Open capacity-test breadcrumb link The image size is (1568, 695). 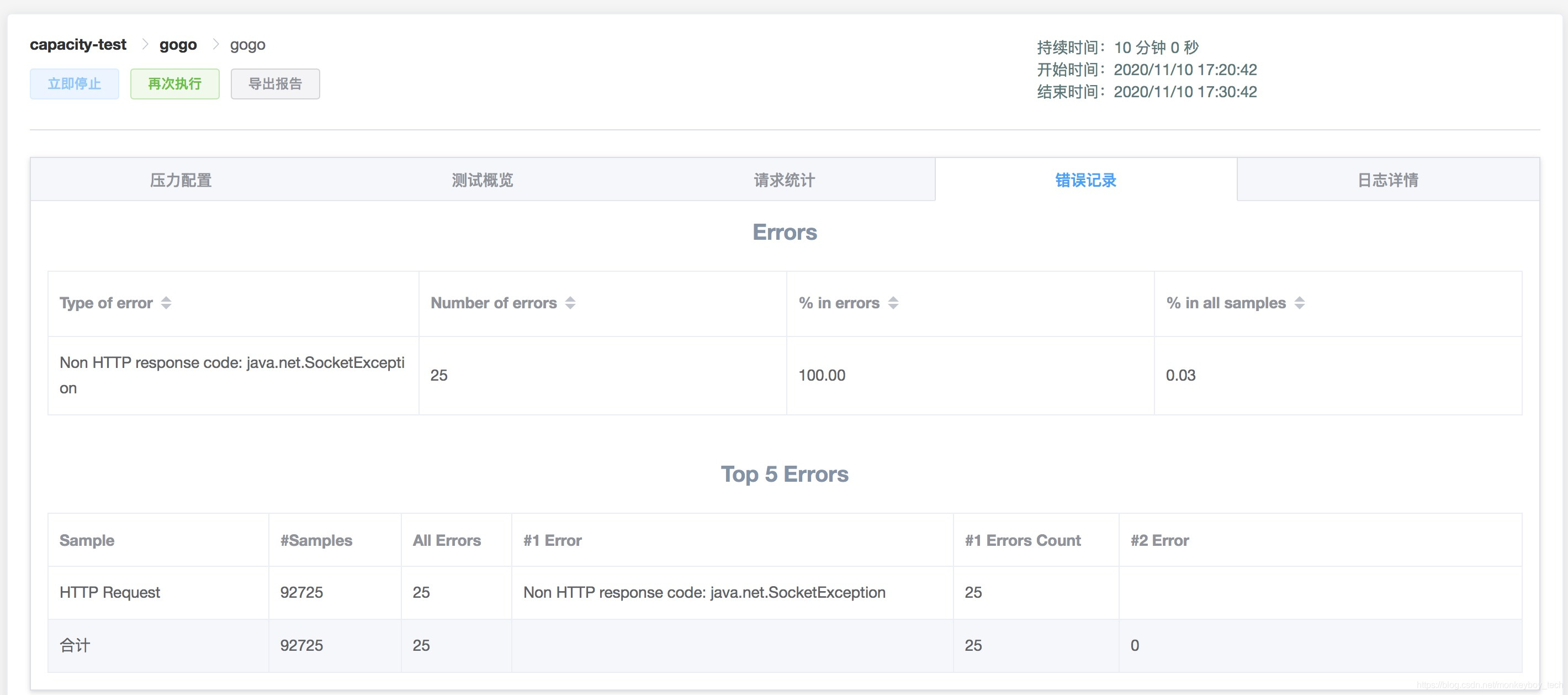[78, 44]
